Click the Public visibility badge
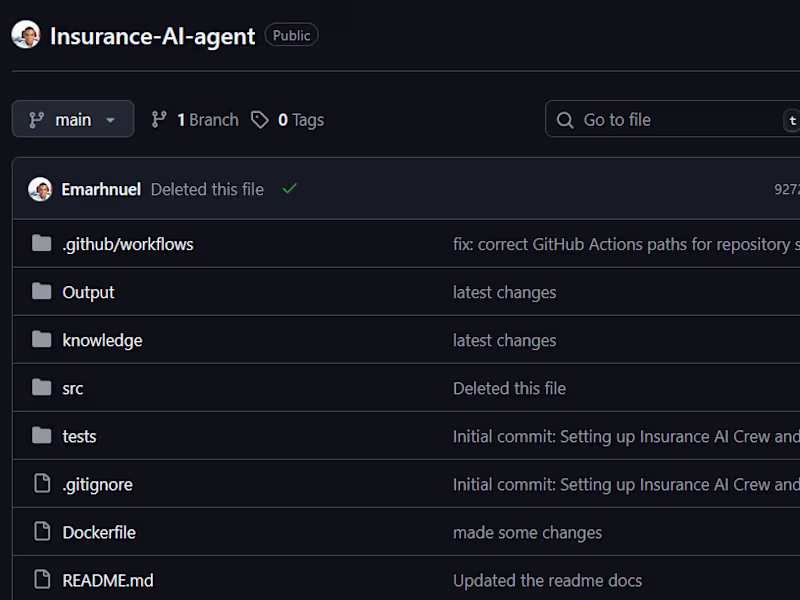The image size is (800, 600). click(291, 34)
